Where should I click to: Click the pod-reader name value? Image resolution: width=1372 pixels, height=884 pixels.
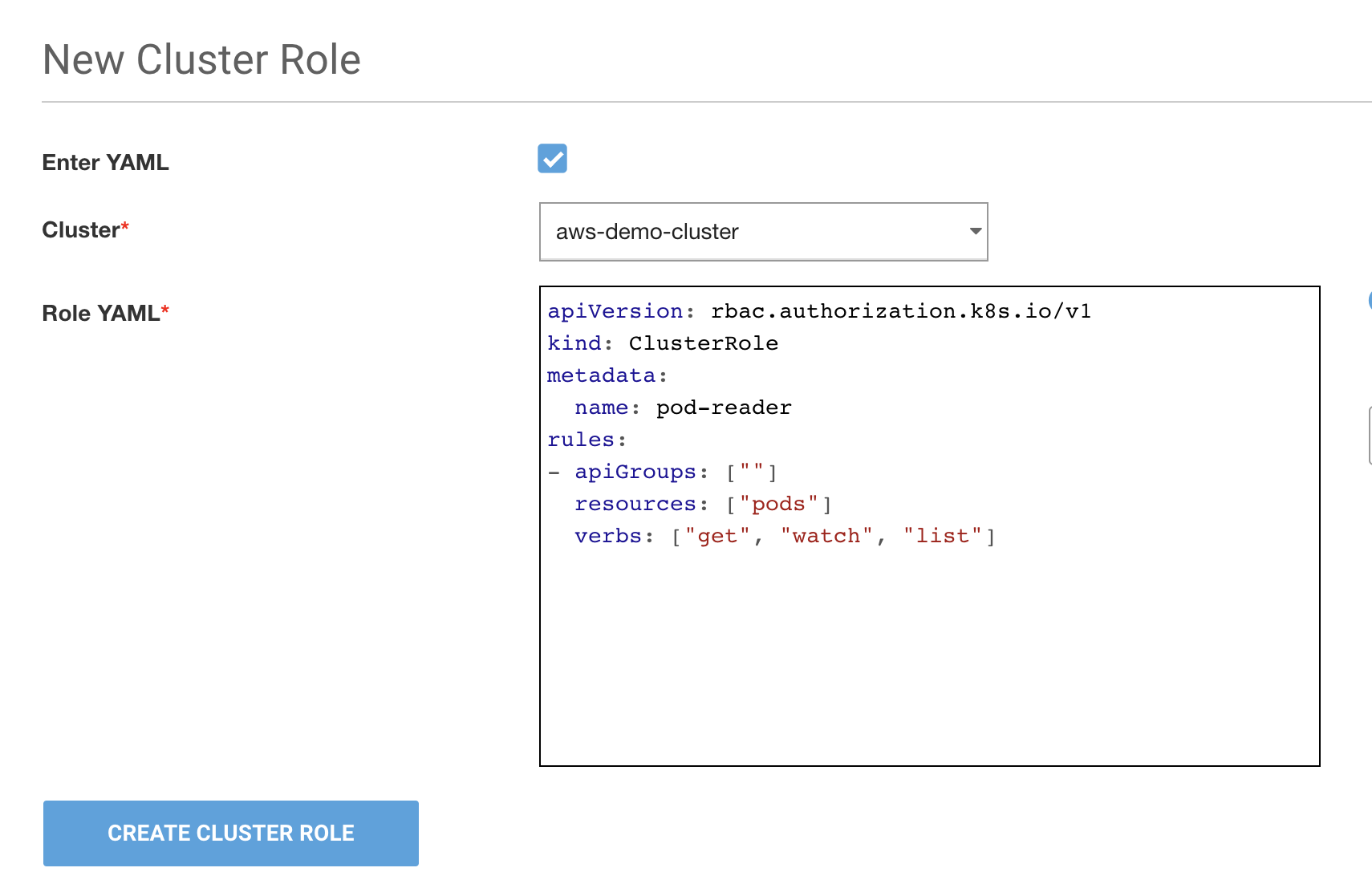pos(723,408)
